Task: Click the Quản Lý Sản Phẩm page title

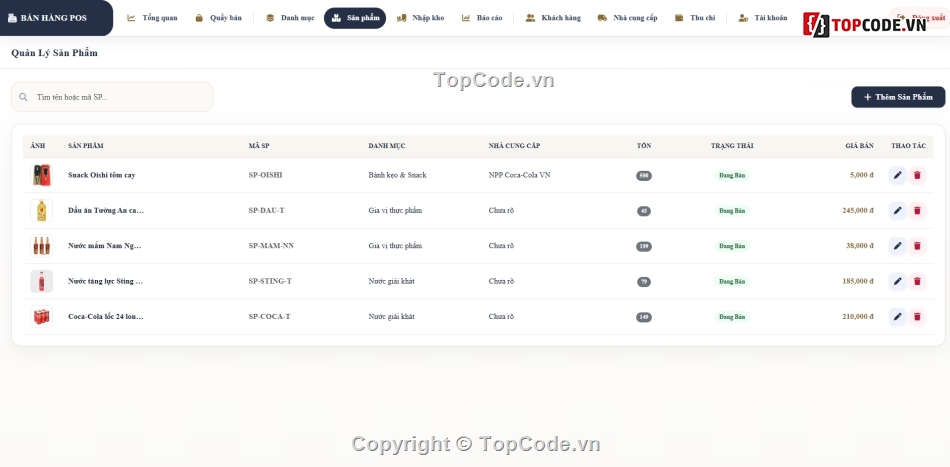Action: (x=55, y=53)
